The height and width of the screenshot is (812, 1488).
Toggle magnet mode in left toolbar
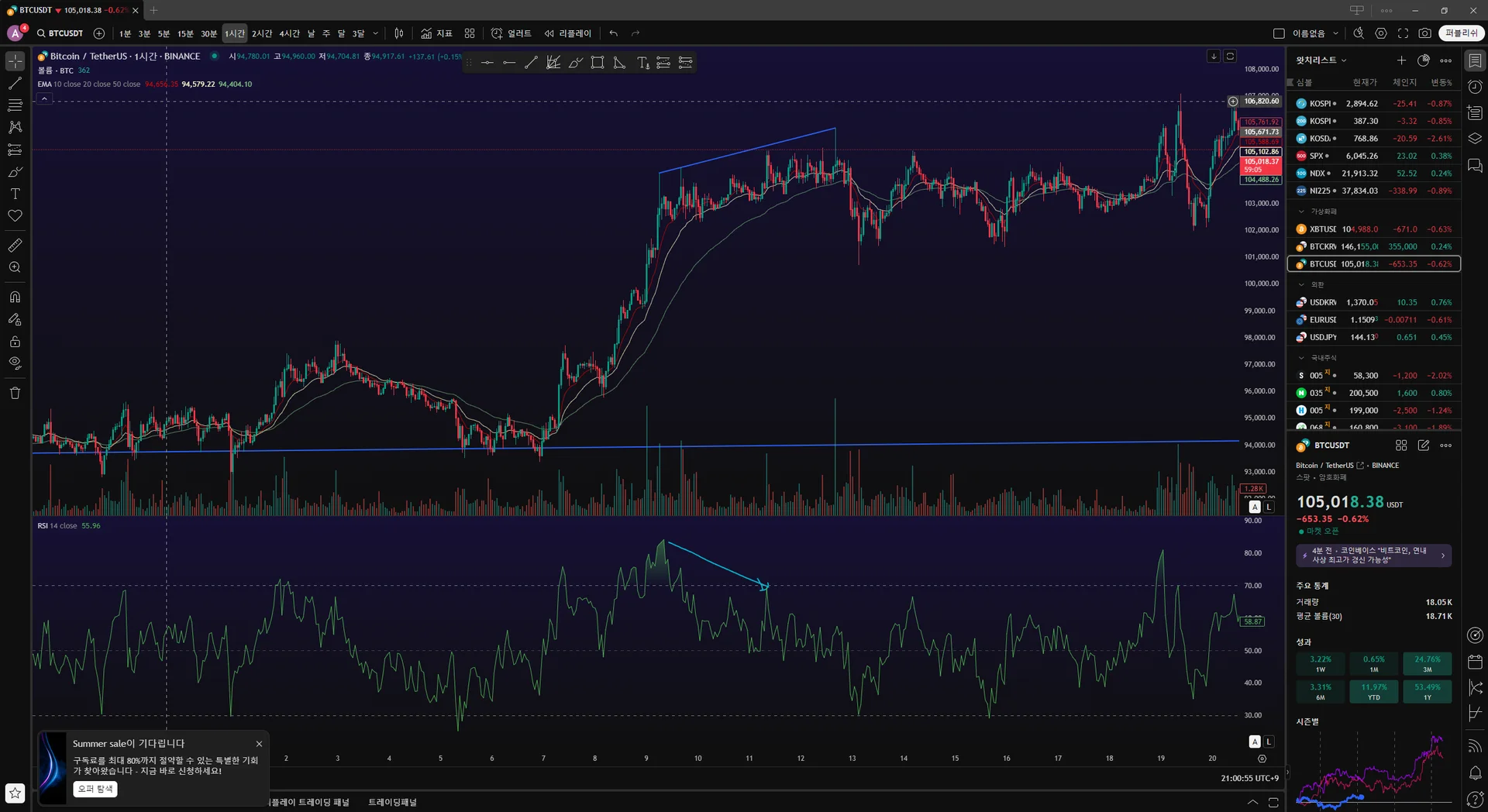pos(15,297)
